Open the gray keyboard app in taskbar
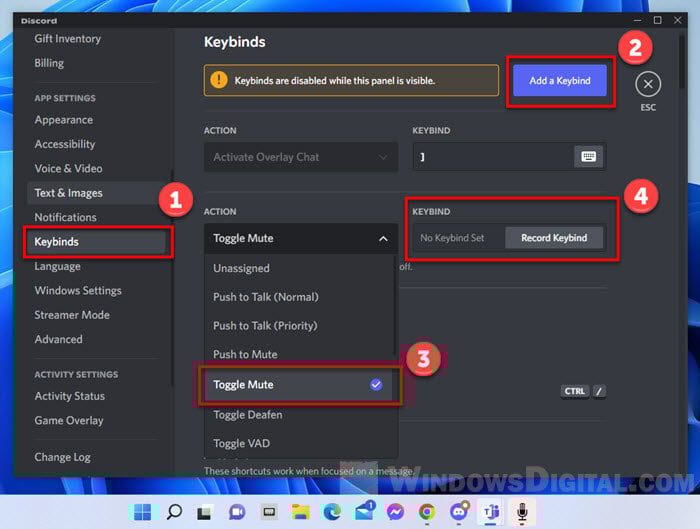The height and width of the screenshot is (529, 700). (269, 512)
